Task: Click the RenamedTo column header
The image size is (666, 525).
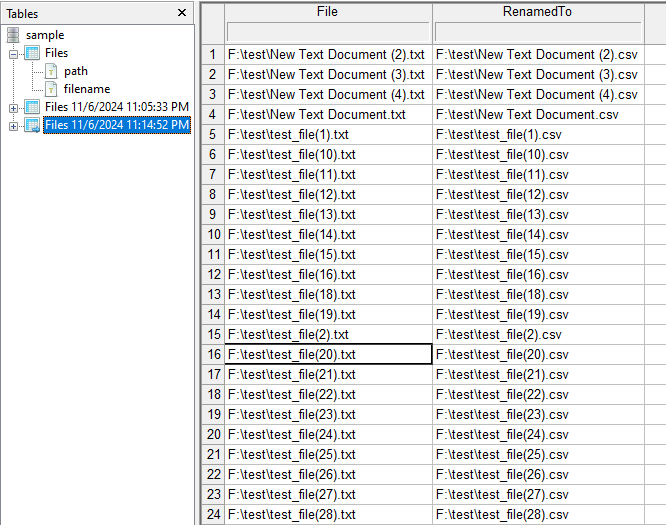Action: 537,11
